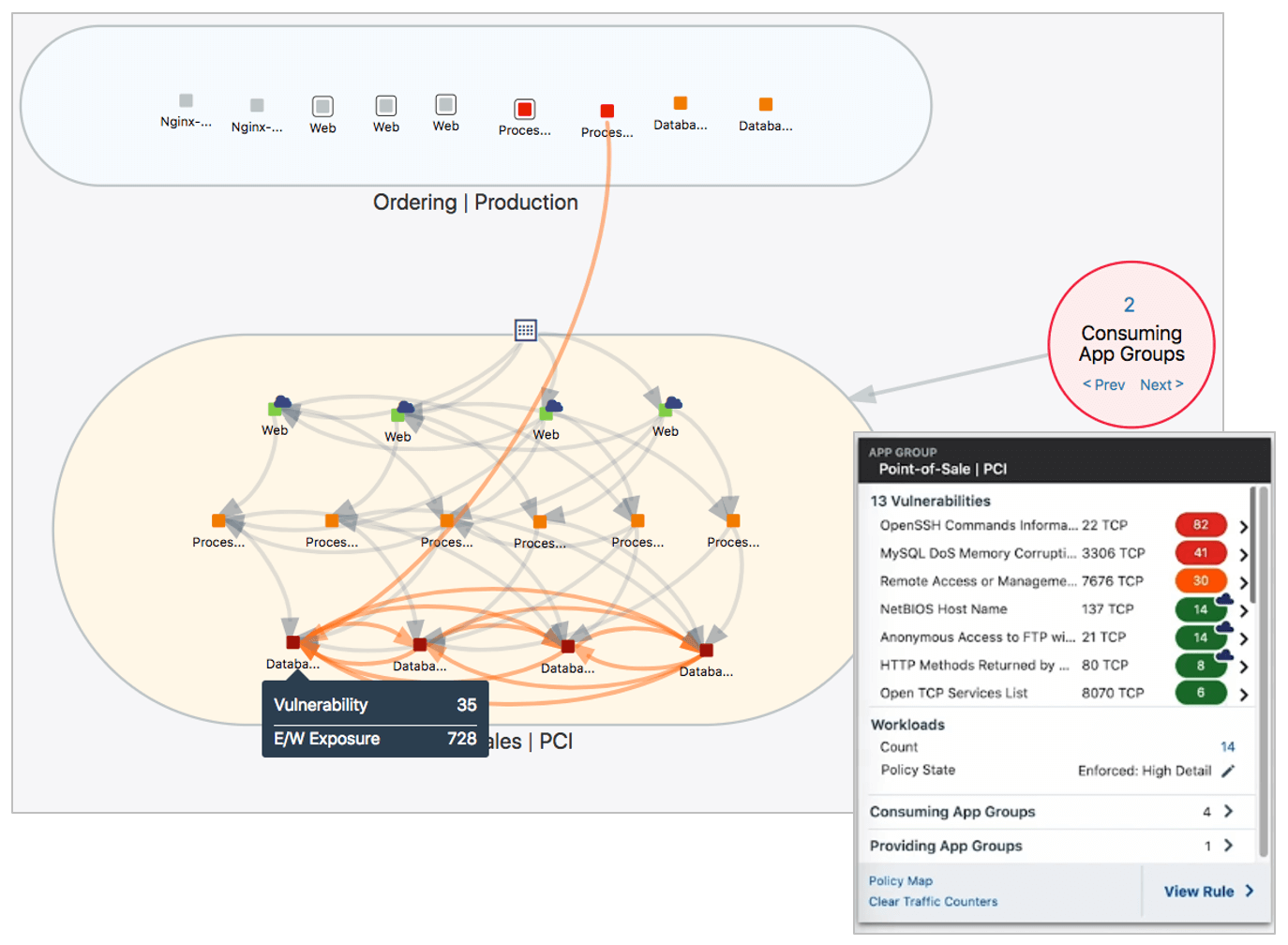Click the red Process node with the orange link

[x=607, y=111]
